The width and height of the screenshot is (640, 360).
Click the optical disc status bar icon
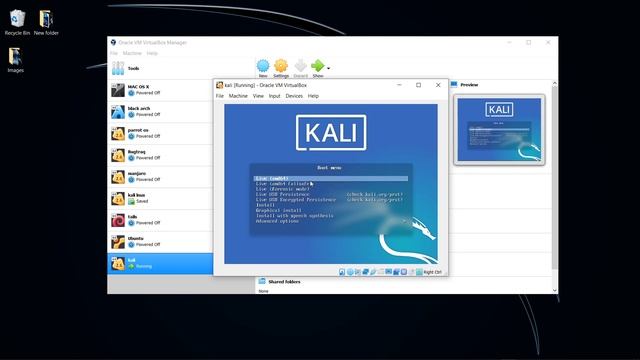point(350,272)
